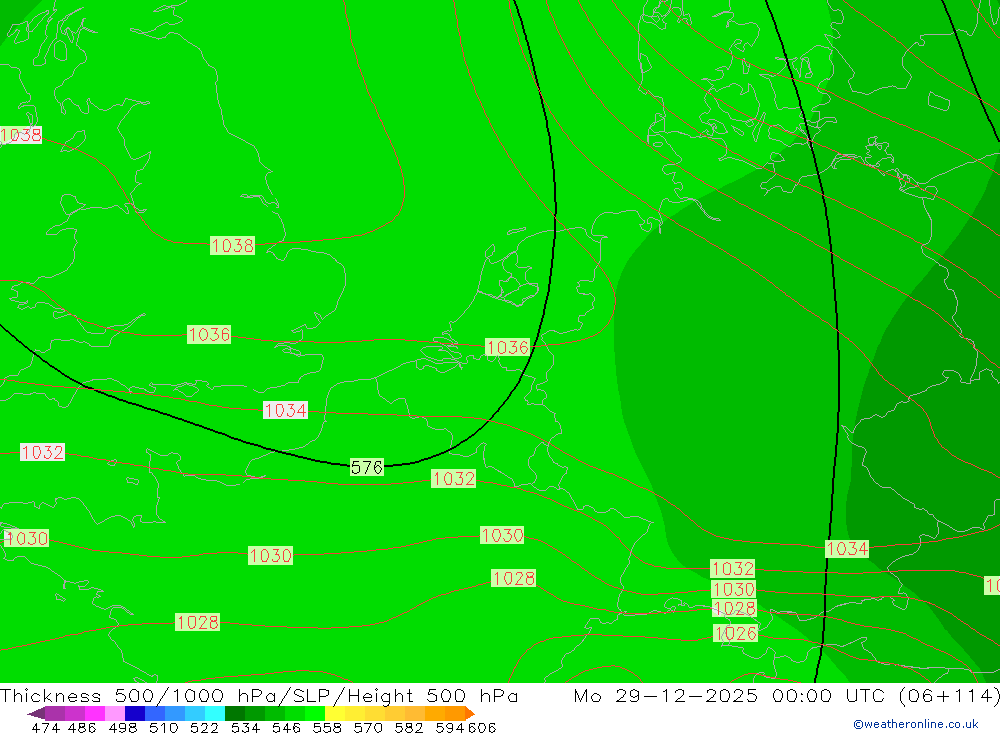This screenshot has width=1000, height=733.
Task: Click the 1028 label directly below central 1030
Action: coord(513,579)
